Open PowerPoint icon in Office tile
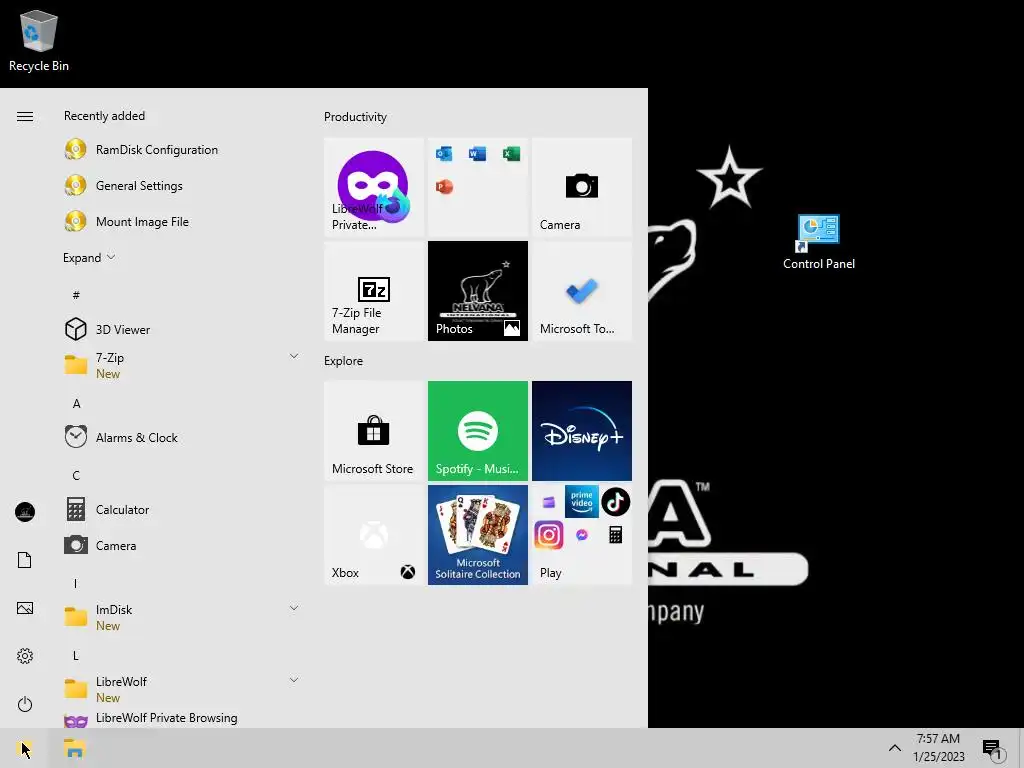This screenshot has height=768, width=1024. point(444,187)
